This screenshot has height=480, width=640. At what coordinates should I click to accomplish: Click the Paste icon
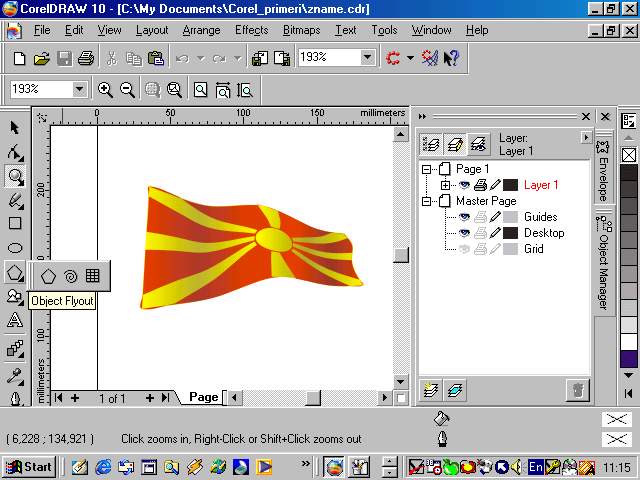(156, 58)
